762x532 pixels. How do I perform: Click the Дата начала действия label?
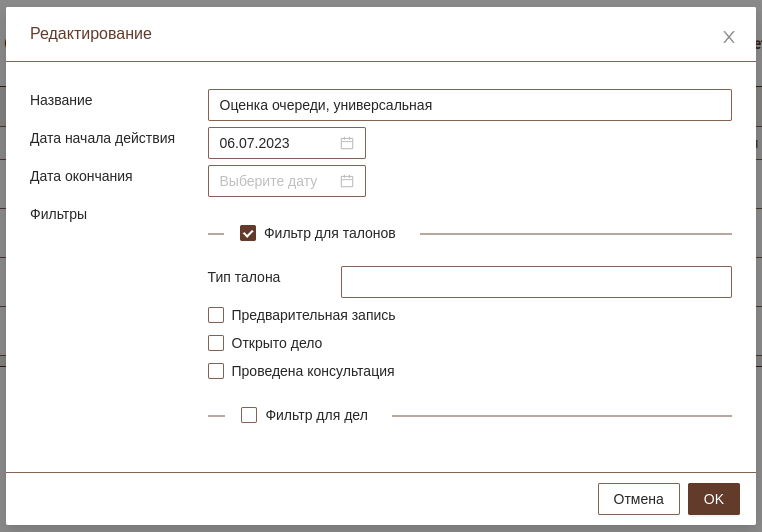coord(102,138)
